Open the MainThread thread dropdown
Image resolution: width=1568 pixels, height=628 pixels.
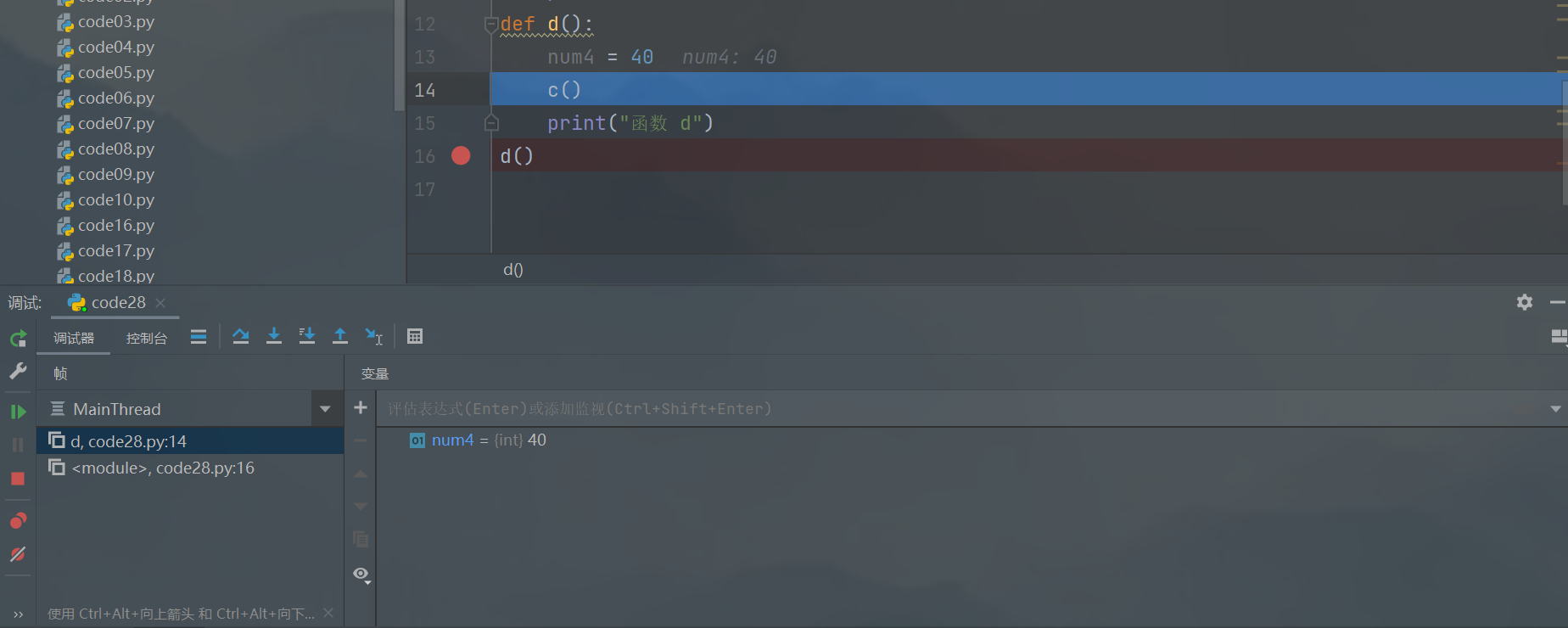(x=325, y=409)
